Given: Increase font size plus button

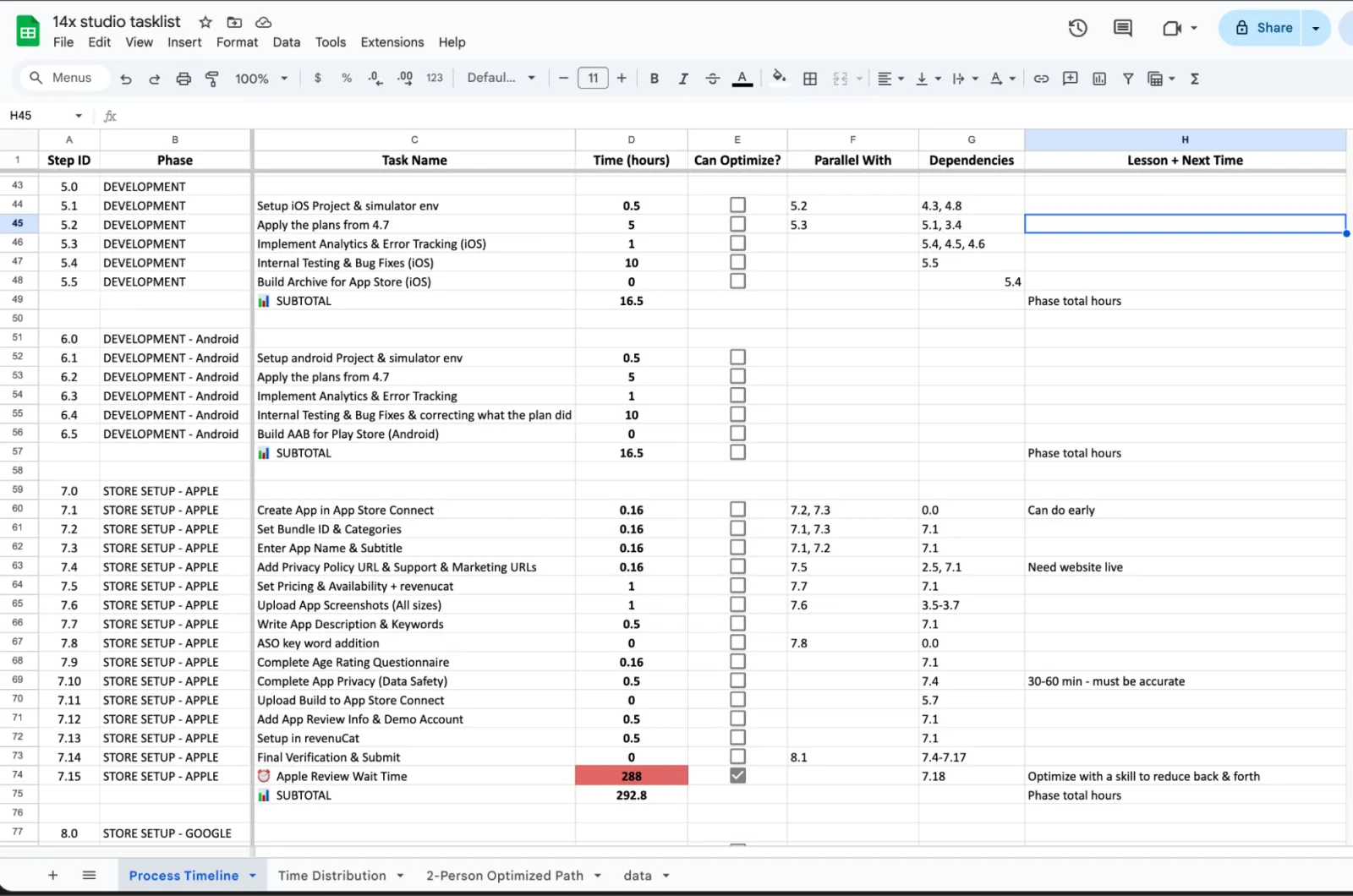Looking at the screenshot, I should [x=622, y=79].
